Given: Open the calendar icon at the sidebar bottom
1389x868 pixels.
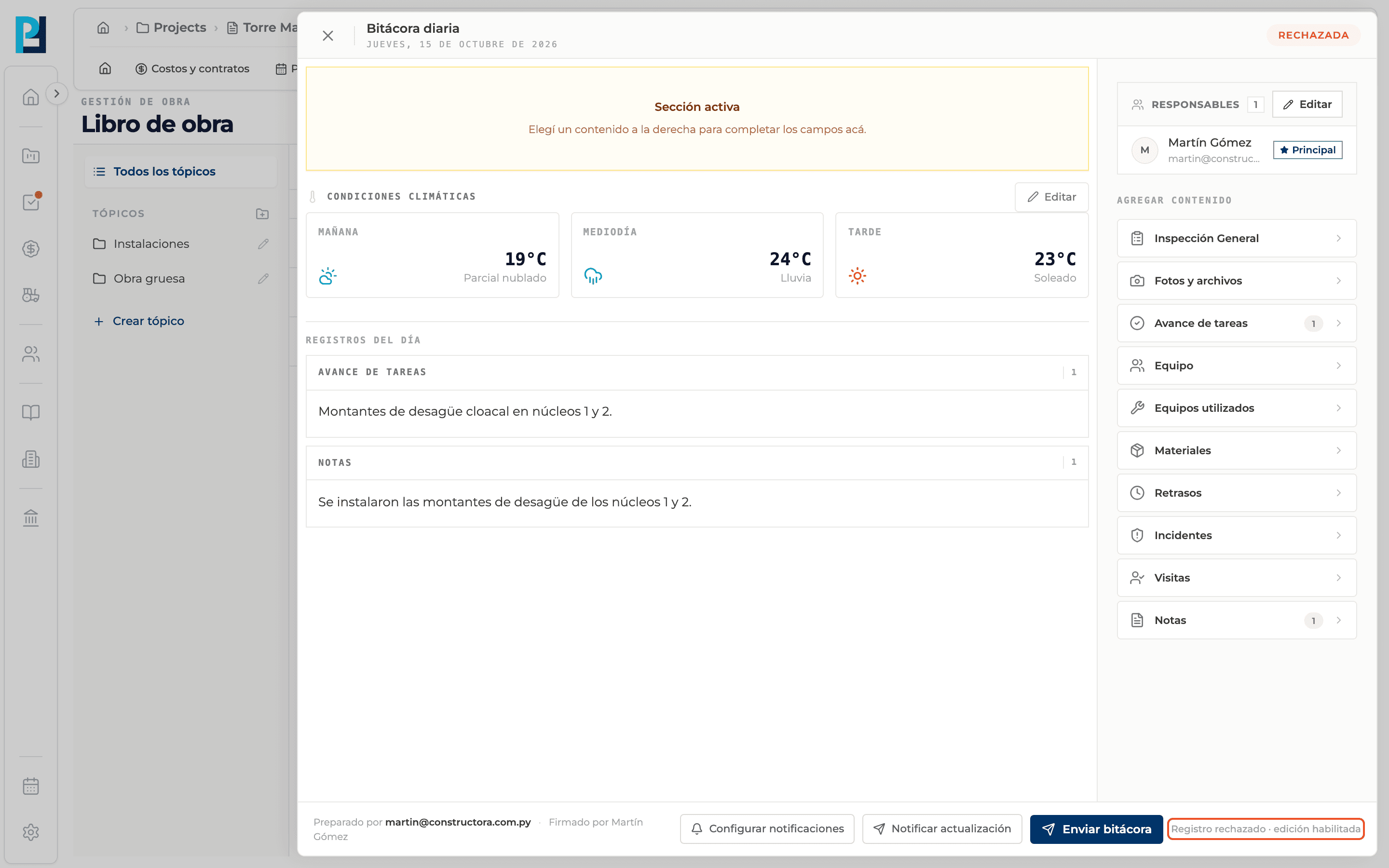Looking at the screenshot, I should (x=31, y=786).
